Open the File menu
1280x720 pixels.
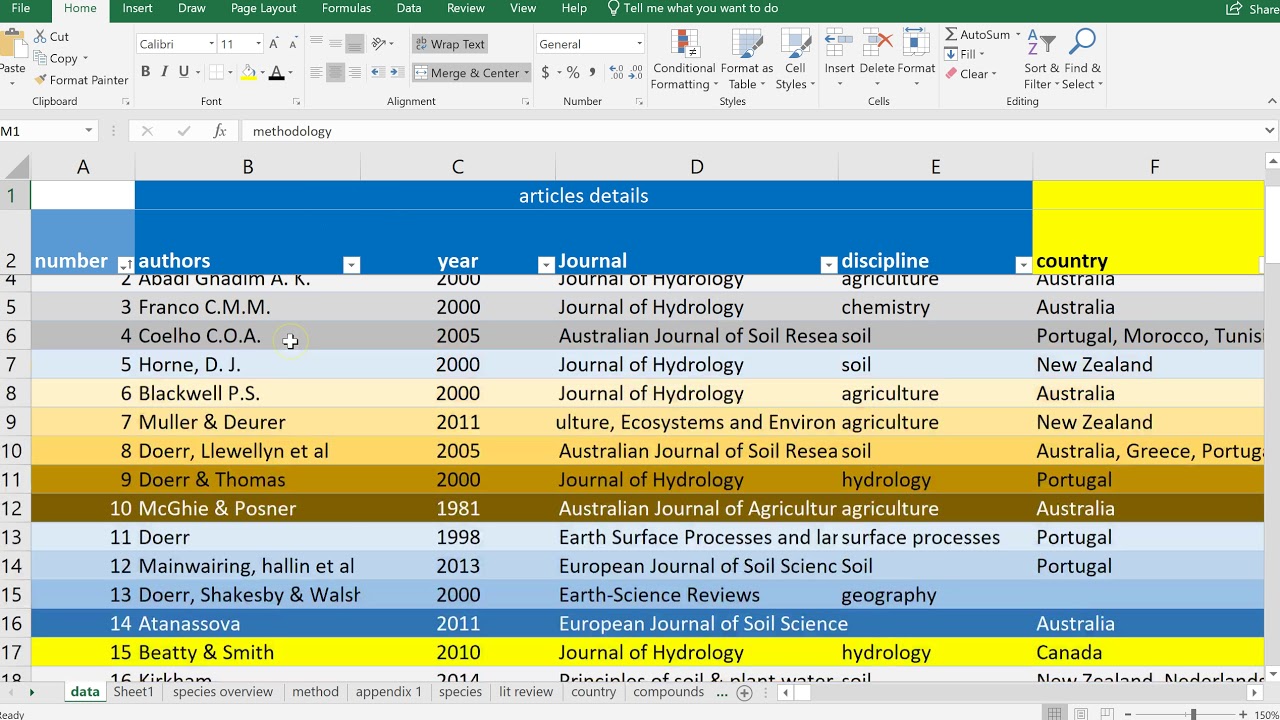pyautogui.click(x=21, y=8)
